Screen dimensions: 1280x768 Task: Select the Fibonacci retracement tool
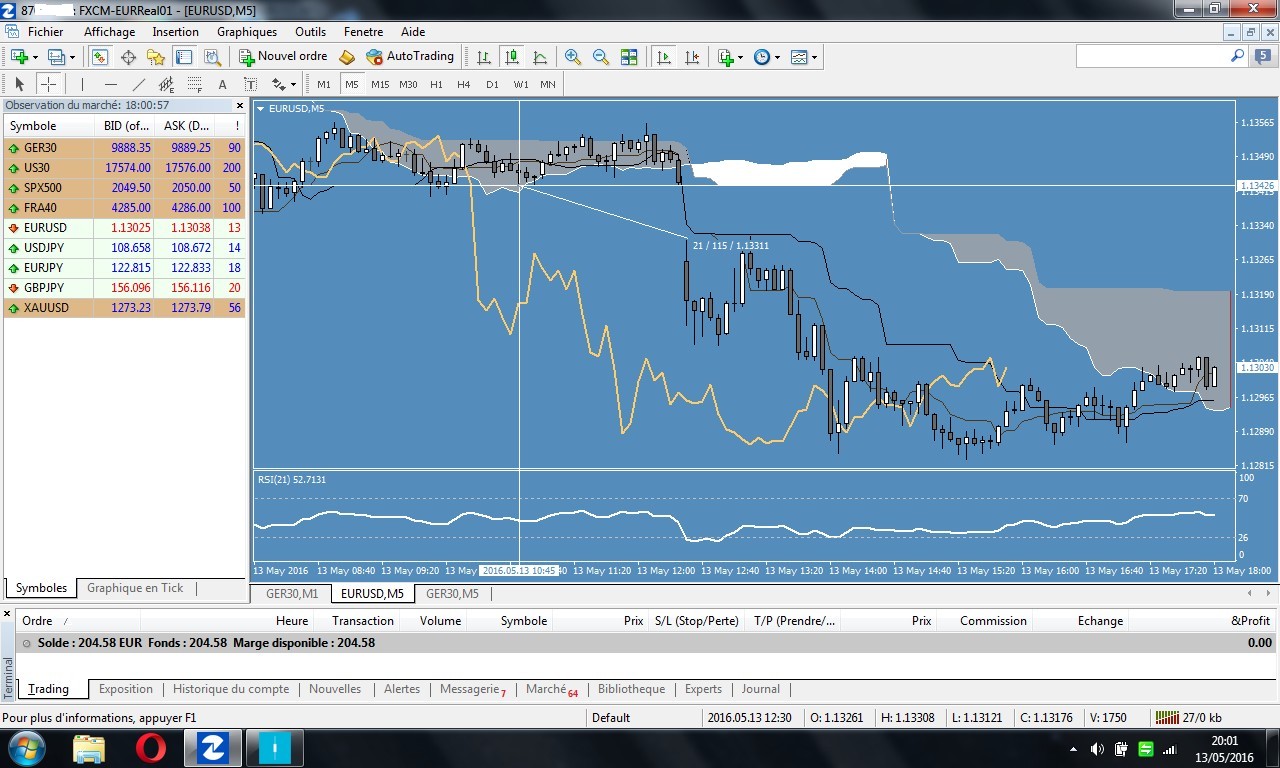pos(195,85)
